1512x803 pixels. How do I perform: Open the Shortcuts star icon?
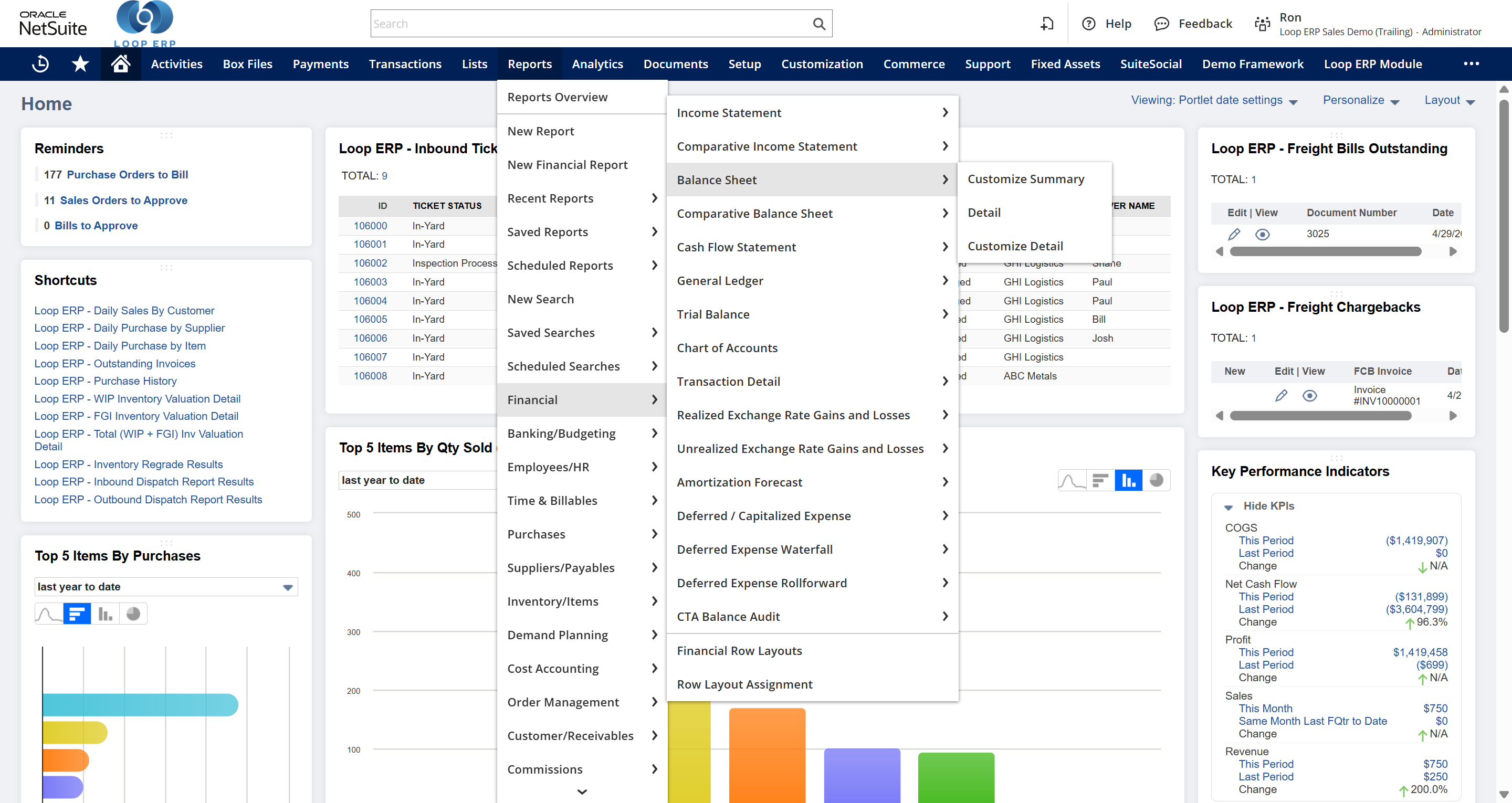[80, 64]
